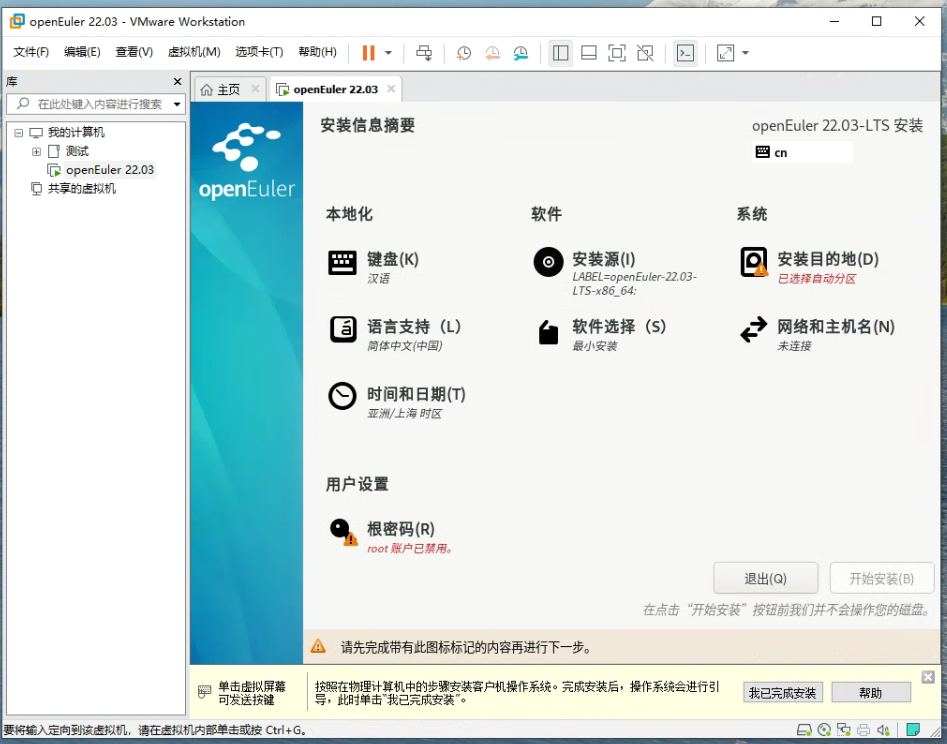Revert the VM to its previous snapshot
This screenshot has height=744, width=947.
coord(492,53)
